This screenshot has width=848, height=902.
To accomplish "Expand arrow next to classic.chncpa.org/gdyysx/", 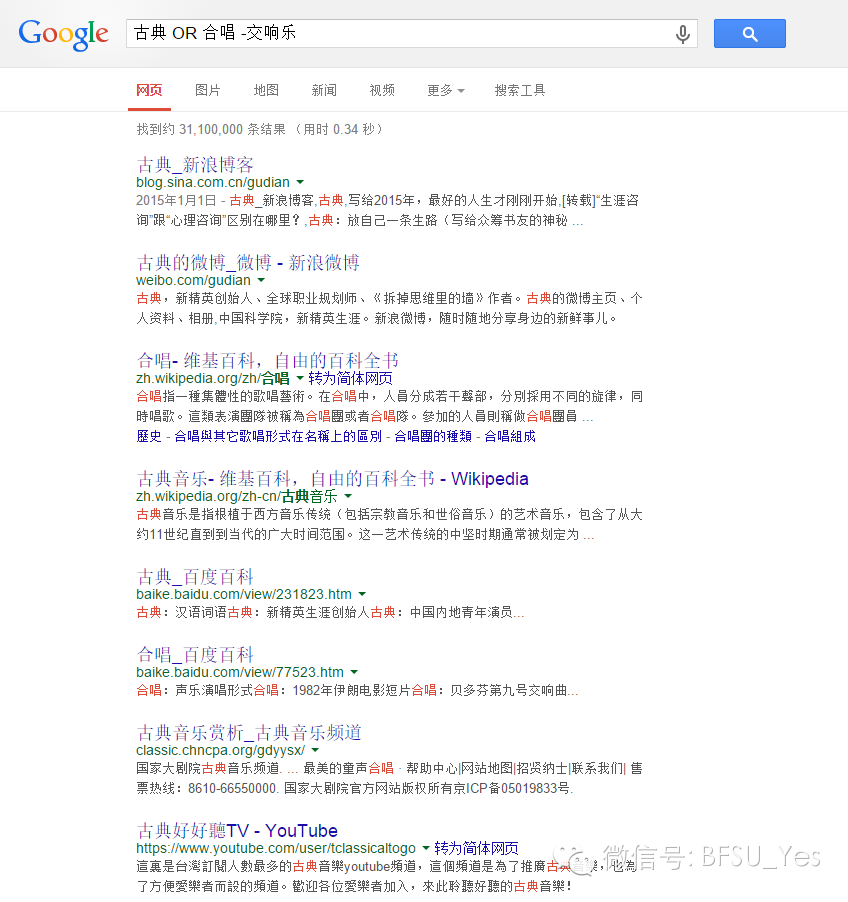I will (315, 750).
